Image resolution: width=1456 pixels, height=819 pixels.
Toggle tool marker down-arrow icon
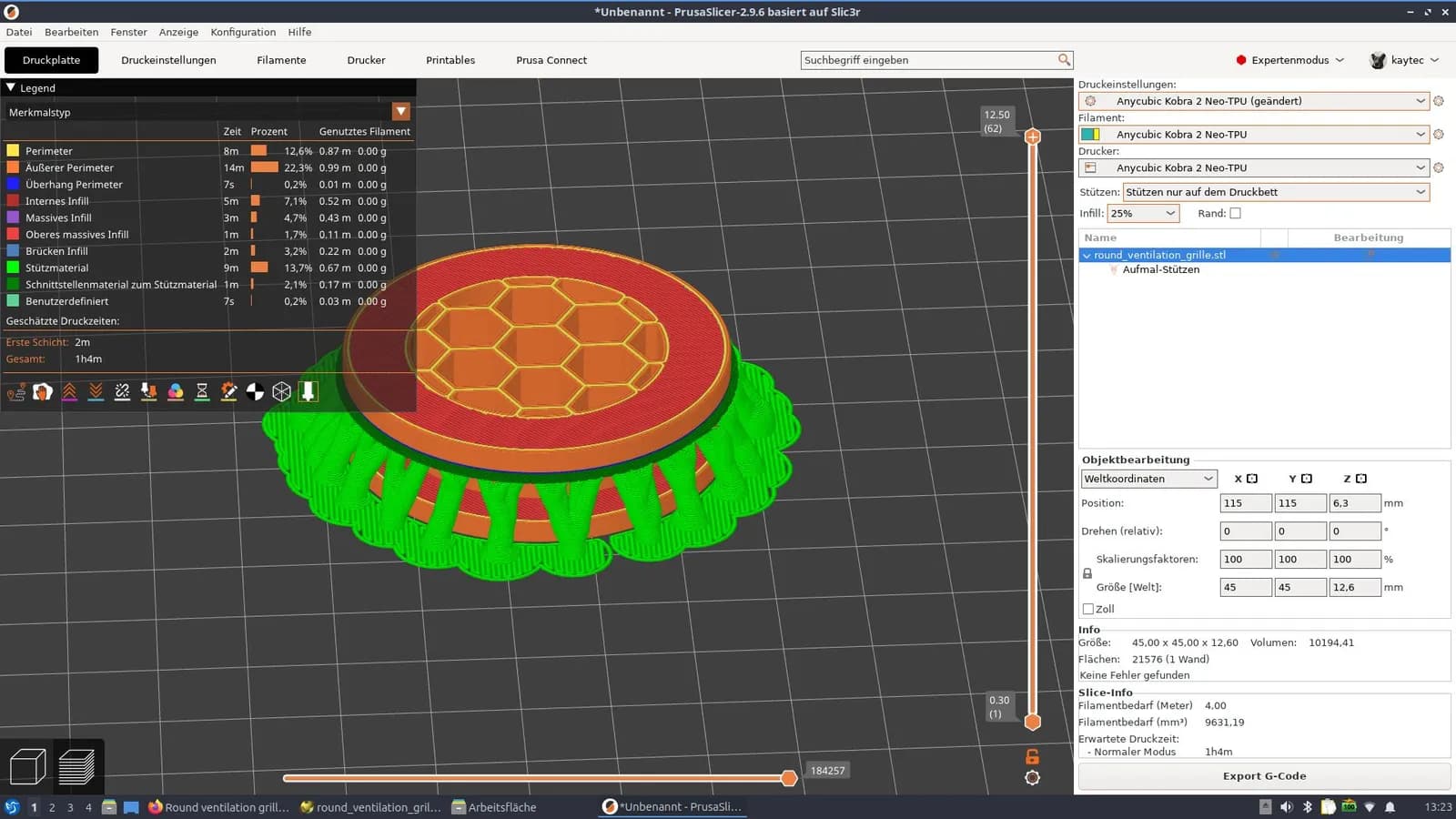[308, 392]
